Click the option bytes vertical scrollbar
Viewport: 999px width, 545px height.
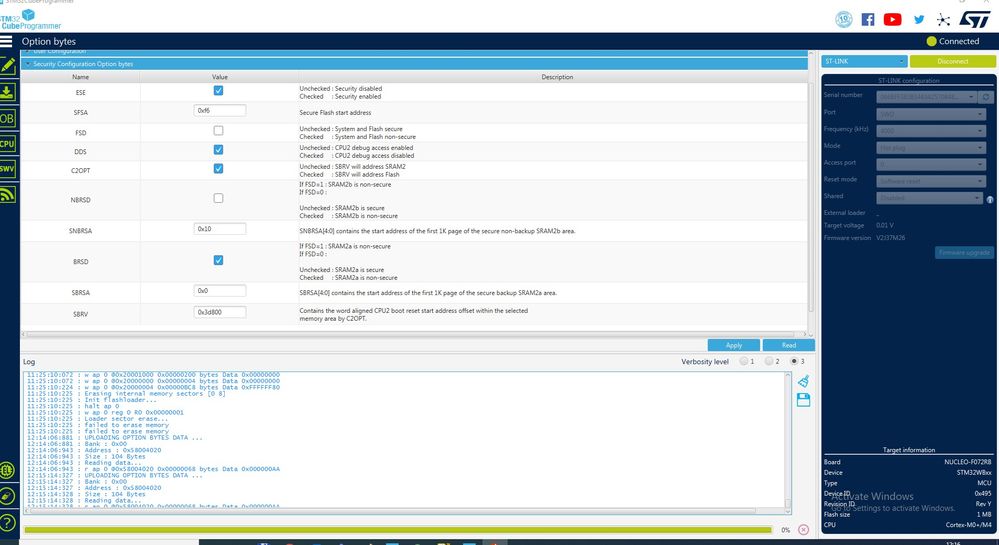coord(811,198)
